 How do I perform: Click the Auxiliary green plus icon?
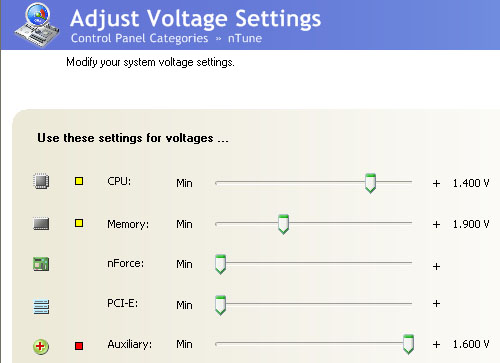click(x=41, y=347)
